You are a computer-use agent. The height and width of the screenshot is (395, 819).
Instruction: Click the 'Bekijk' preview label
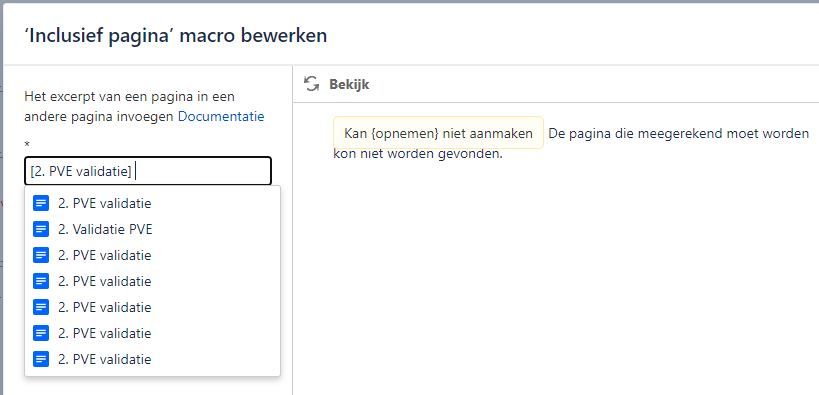pos(349,85)
